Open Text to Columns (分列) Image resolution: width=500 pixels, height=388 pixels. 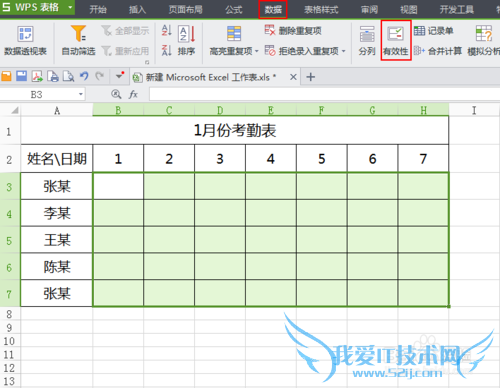(367, 41)
